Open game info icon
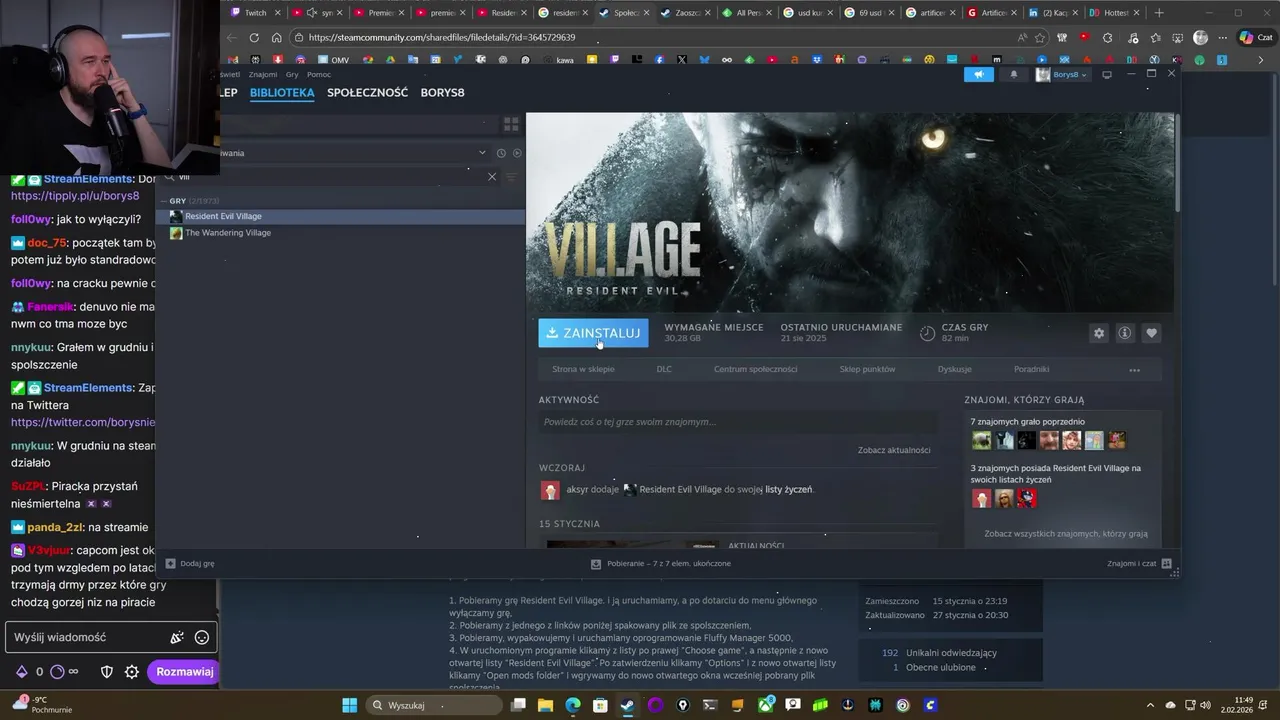Screen dimensions: 1280x720 point(1125,333)
